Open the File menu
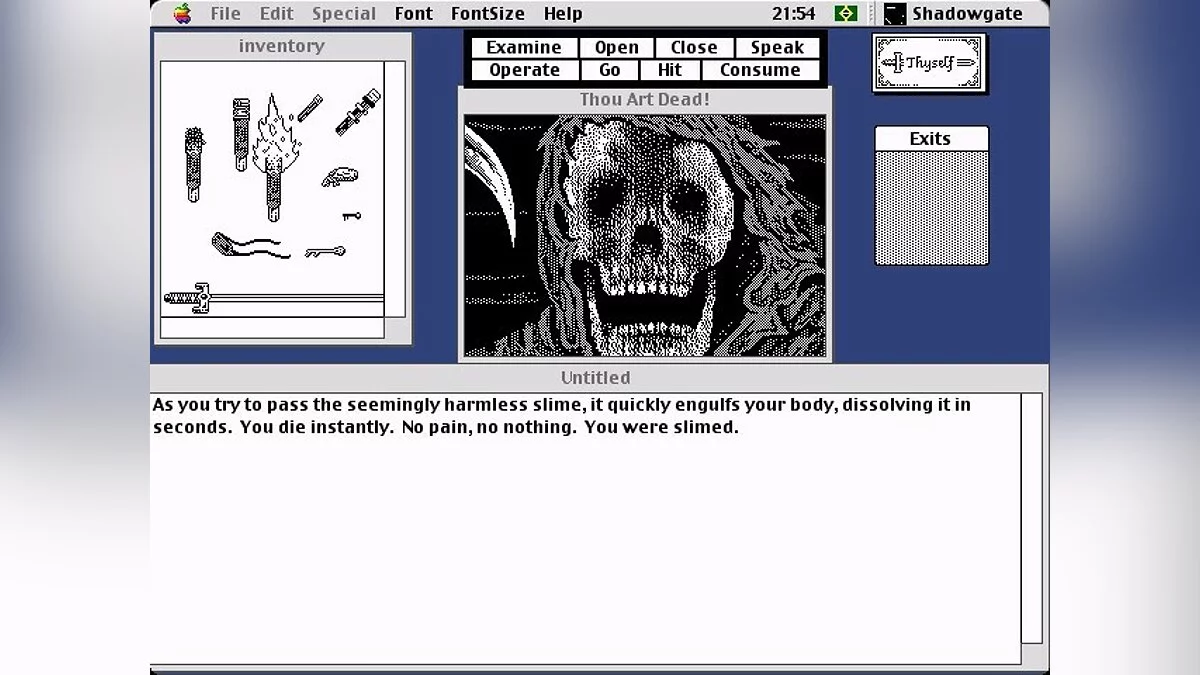Viewport: 1200px width, 675px height. (x=225, y=13)
